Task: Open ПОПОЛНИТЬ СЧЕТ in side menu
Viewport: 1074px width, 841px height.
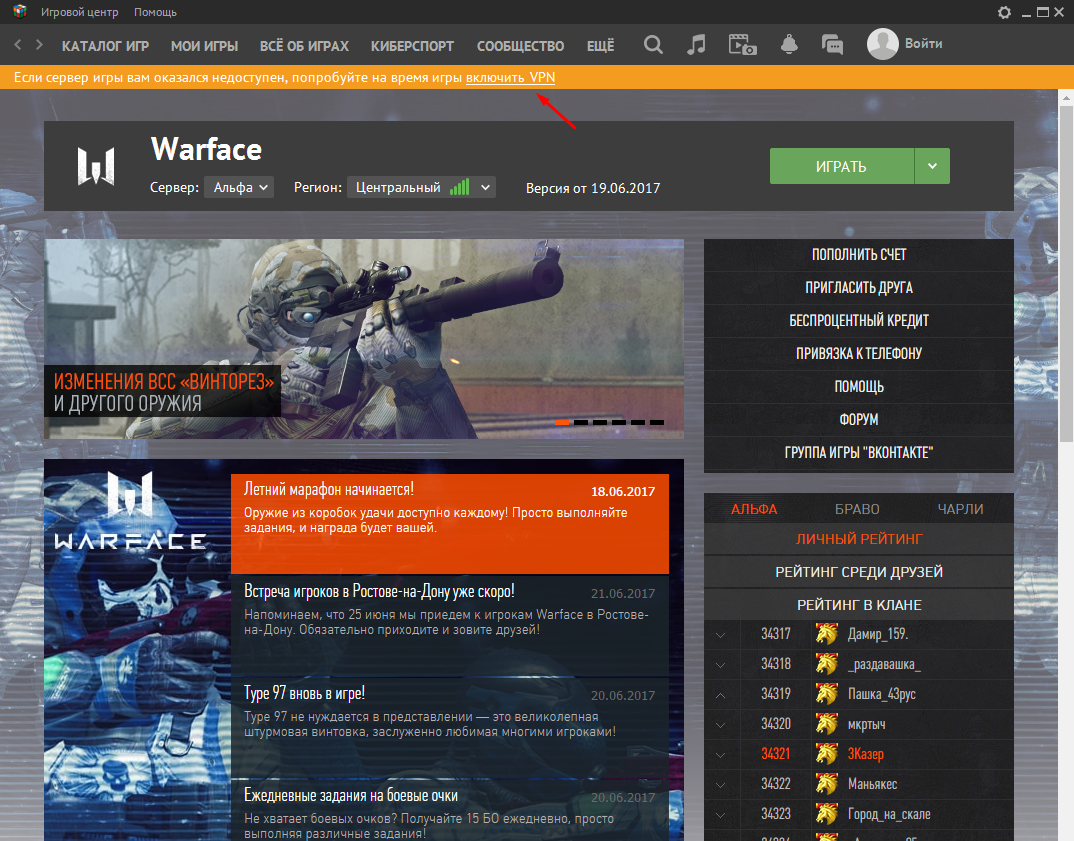Action: pyautogui.click(x=858, y=255)
